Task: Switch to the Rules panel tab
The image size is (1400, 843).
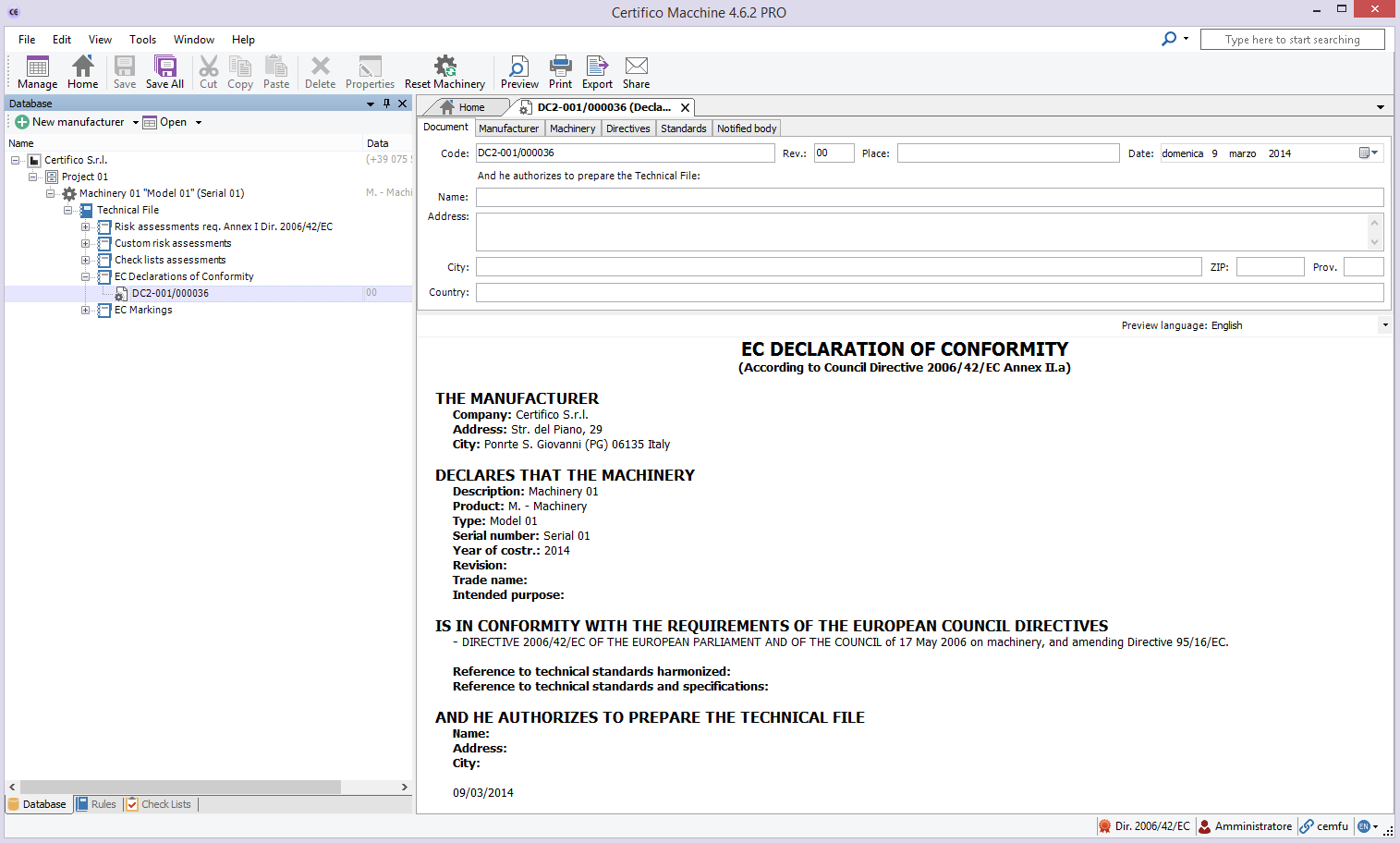Action: tap(96, 804)
